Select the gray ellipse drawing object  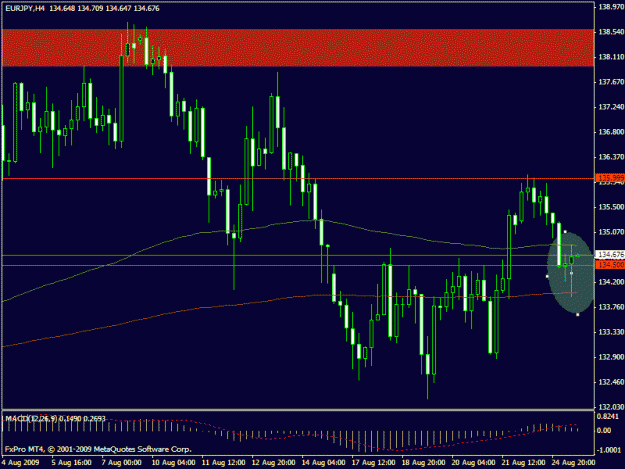tap(571, 273)
